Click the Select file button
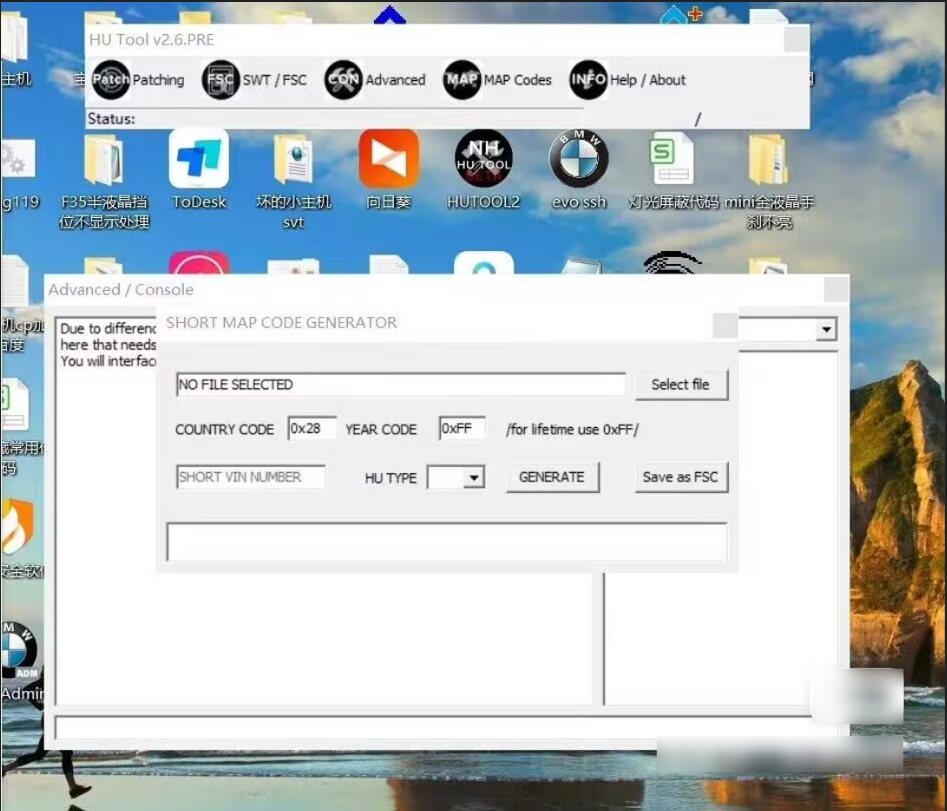Image resolution: width=947 pixels, height=811 pixels. click(680, 385)
